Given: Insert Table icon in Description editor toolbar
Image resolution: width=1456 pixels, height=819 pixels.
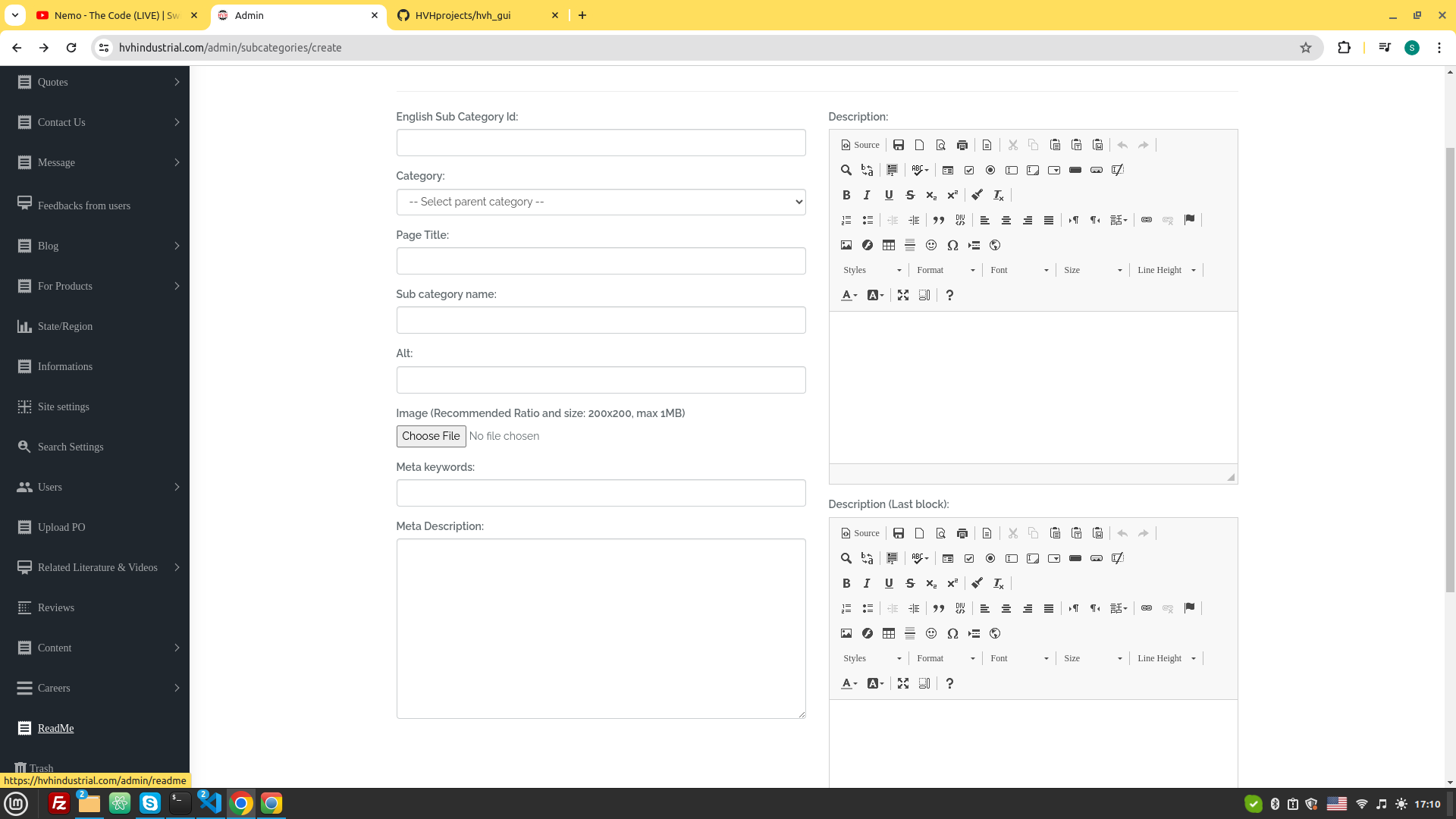Looking at the screenshot, I should pos(889,245).
